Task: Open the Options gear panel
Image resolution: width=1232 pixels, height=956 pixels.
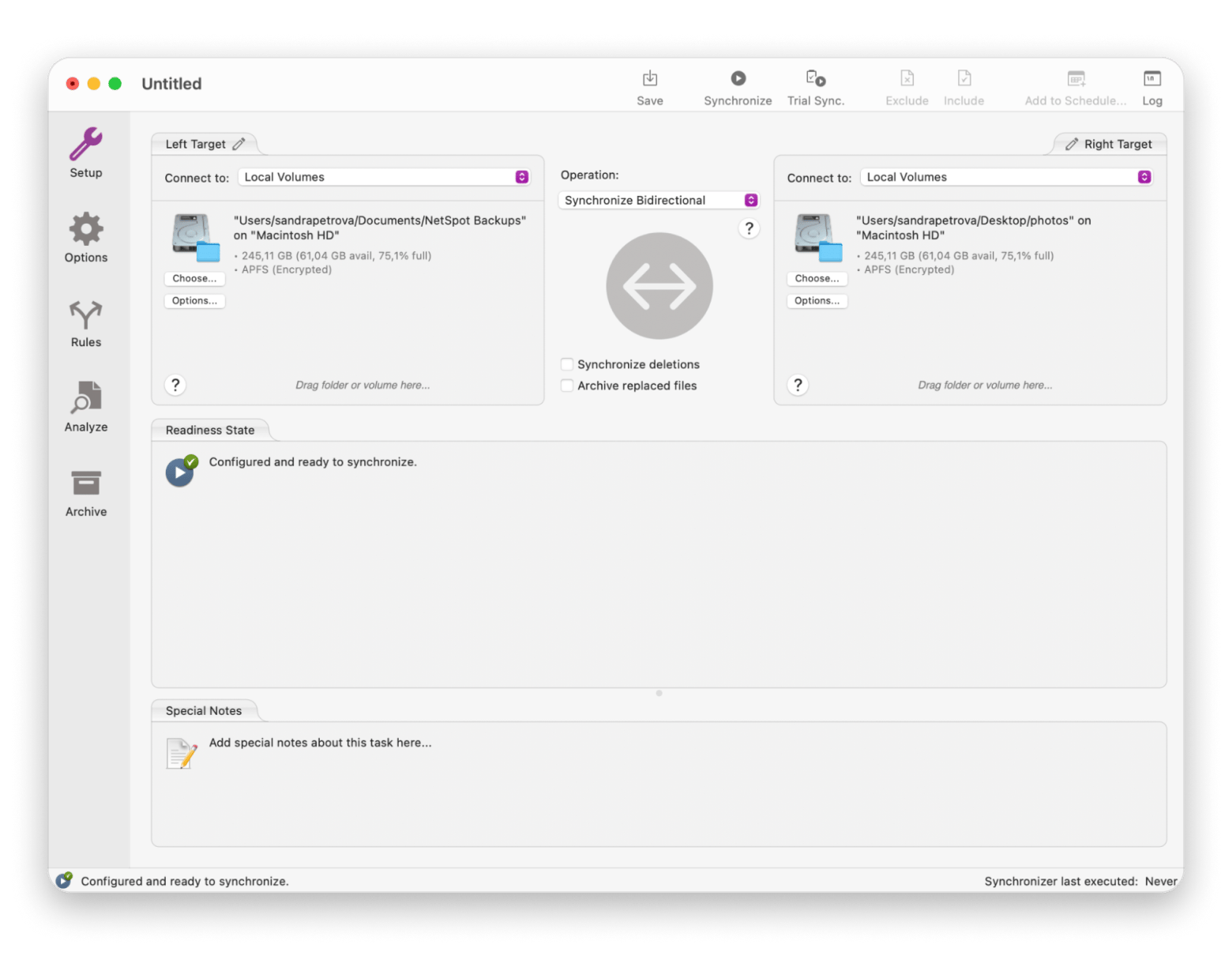Action: click(x=85, y=237)
